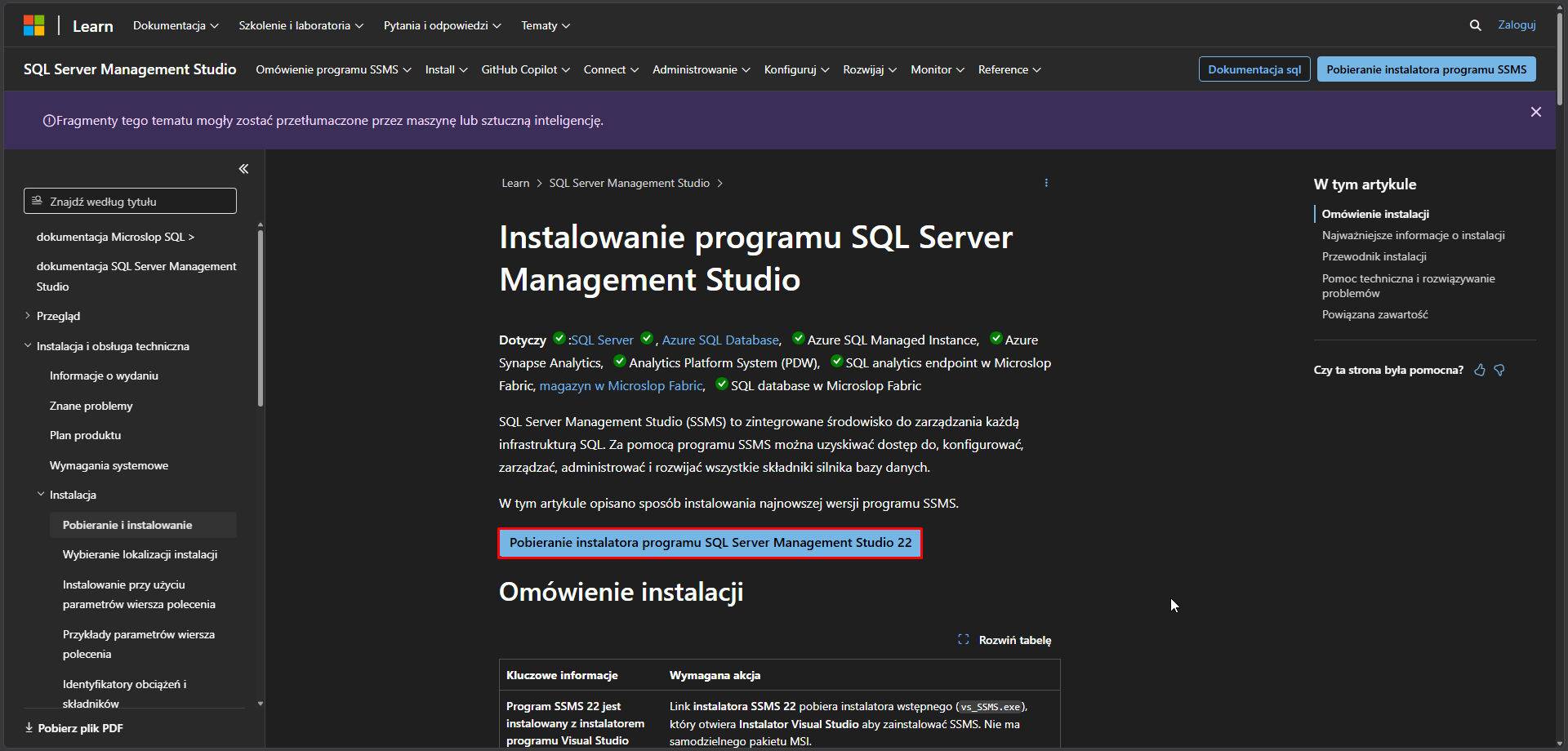Screen dimensions: 1568x751
Task: Click the sidebar scrollbar down arrow
Action: tap(261, 703)
